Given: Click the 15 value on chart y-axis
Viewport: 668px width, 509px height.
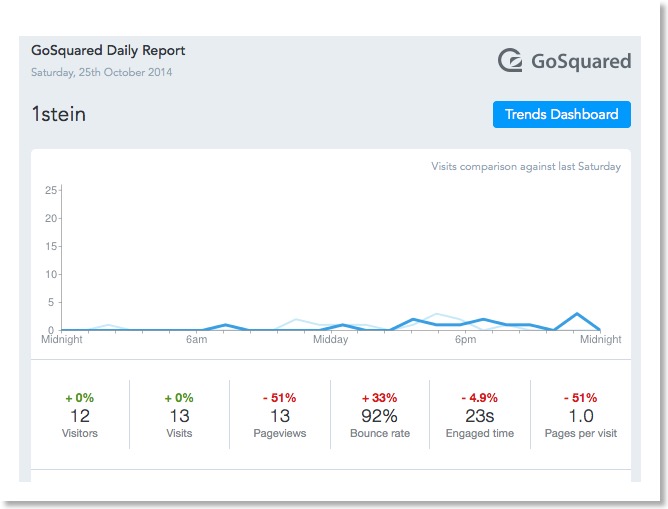Looking at the screenshot, I should click(51, 246).
